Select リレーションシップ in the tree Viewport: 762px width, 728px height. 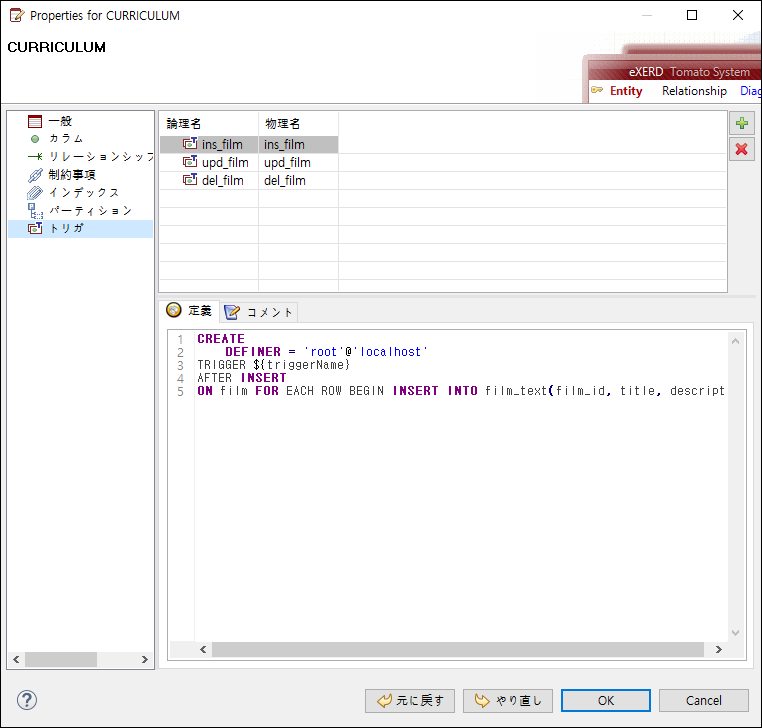pos(101,156)
